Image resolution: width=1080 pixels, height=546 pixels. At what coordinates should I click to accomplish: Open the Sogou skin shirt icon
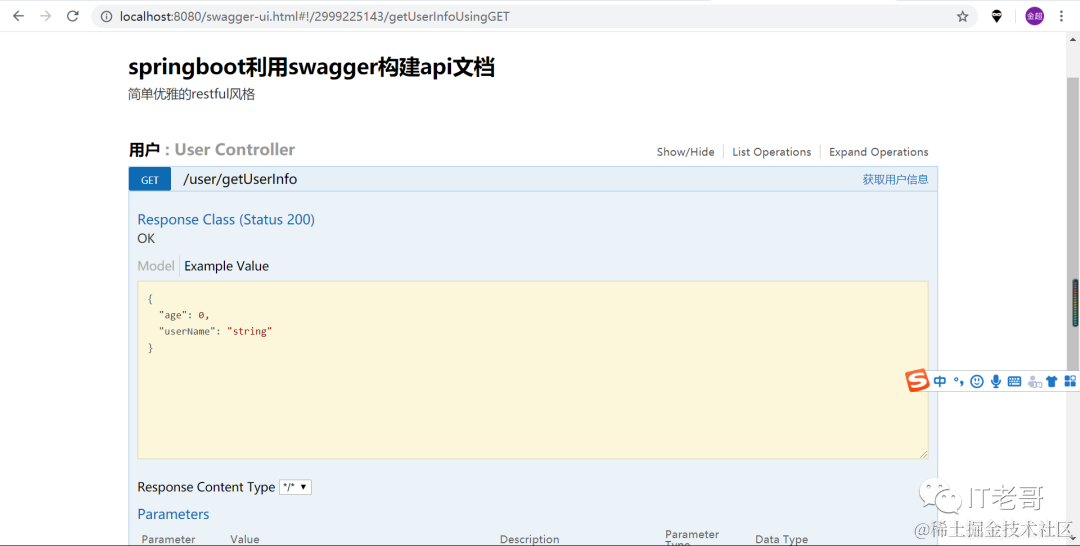[1051, 381]
